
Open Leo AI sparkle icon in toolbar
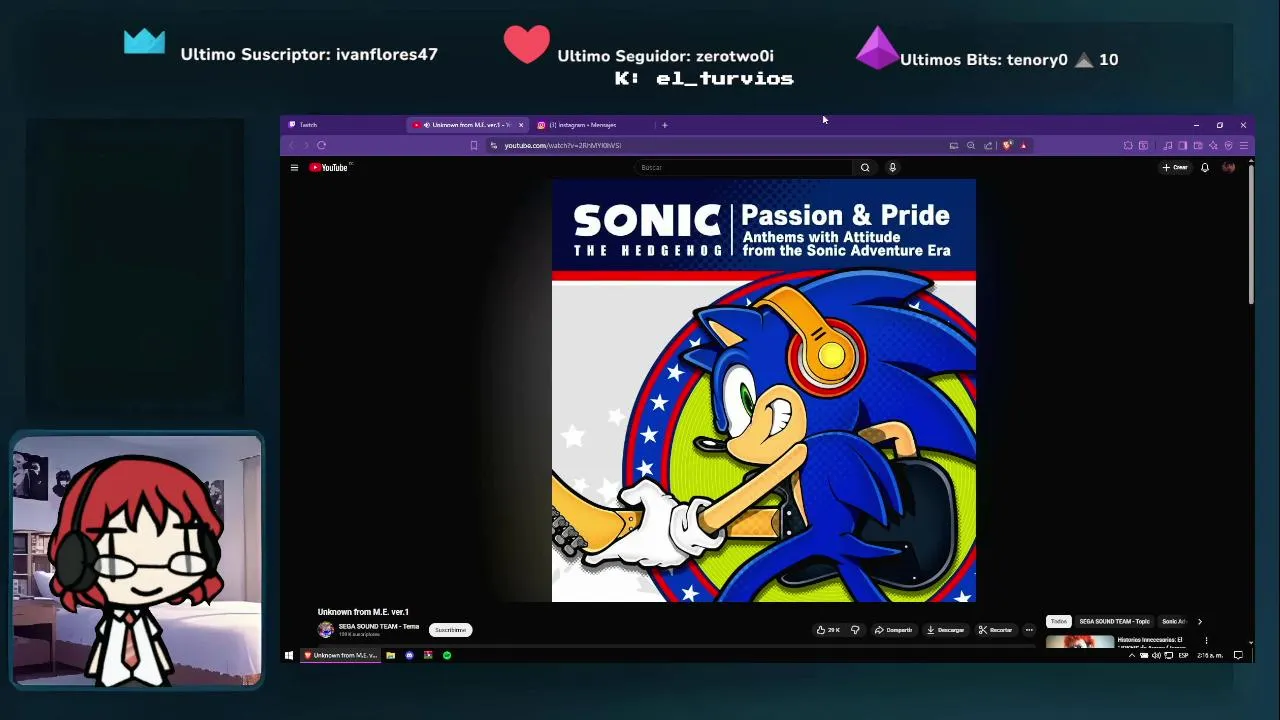point(1213,146)
